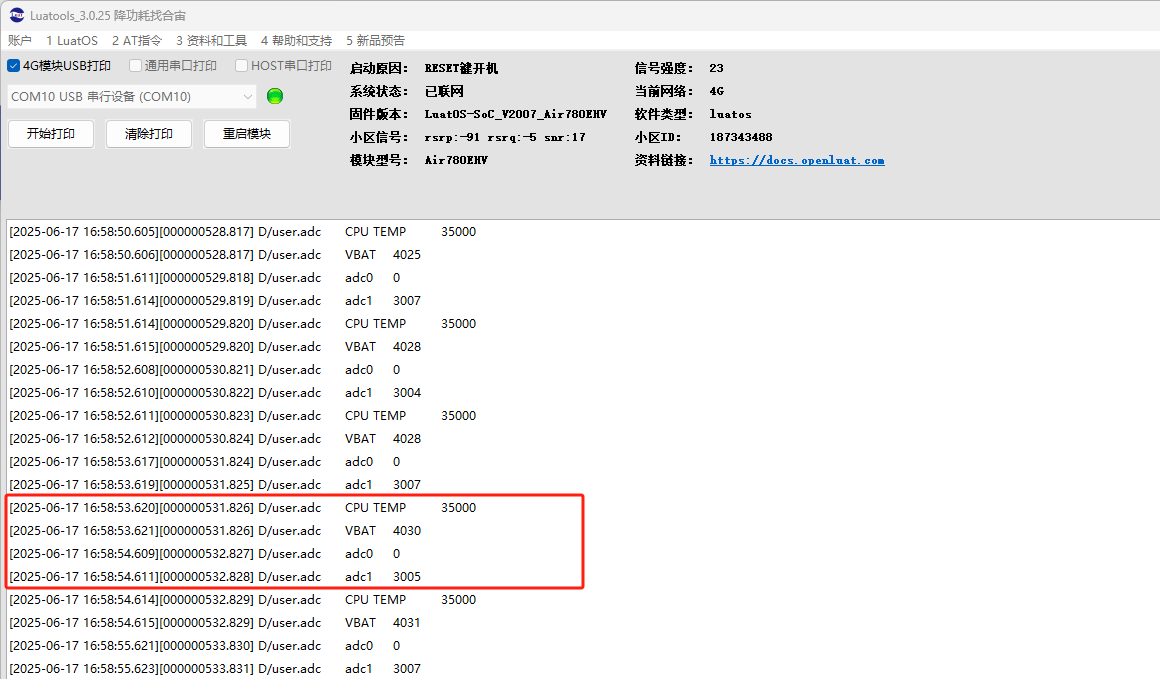The height and width of the screenshot is (679, 1160).
Task: Click the Luatools logo in title bar
Action: tap(15, 15)
